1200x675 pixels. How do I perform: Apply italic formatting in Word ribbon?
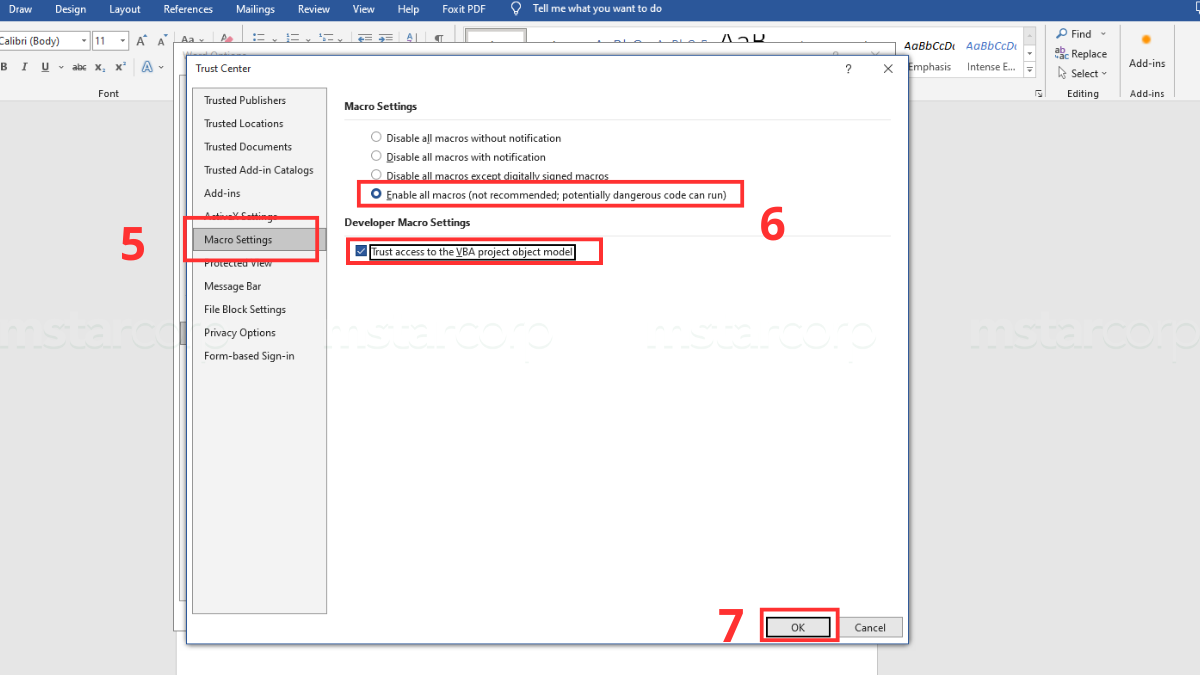point(25,67)
